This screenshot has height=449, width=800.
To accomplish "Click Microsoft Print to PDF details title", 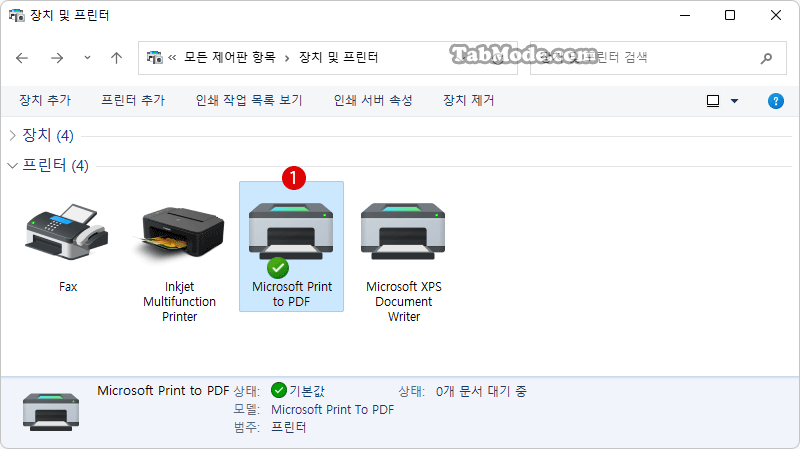I will pos(163,391).
